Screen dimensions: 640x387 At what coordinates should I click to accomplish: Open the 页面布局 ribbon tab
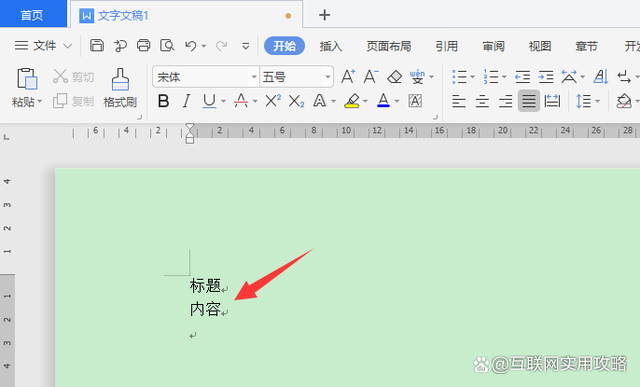[389, 46]
